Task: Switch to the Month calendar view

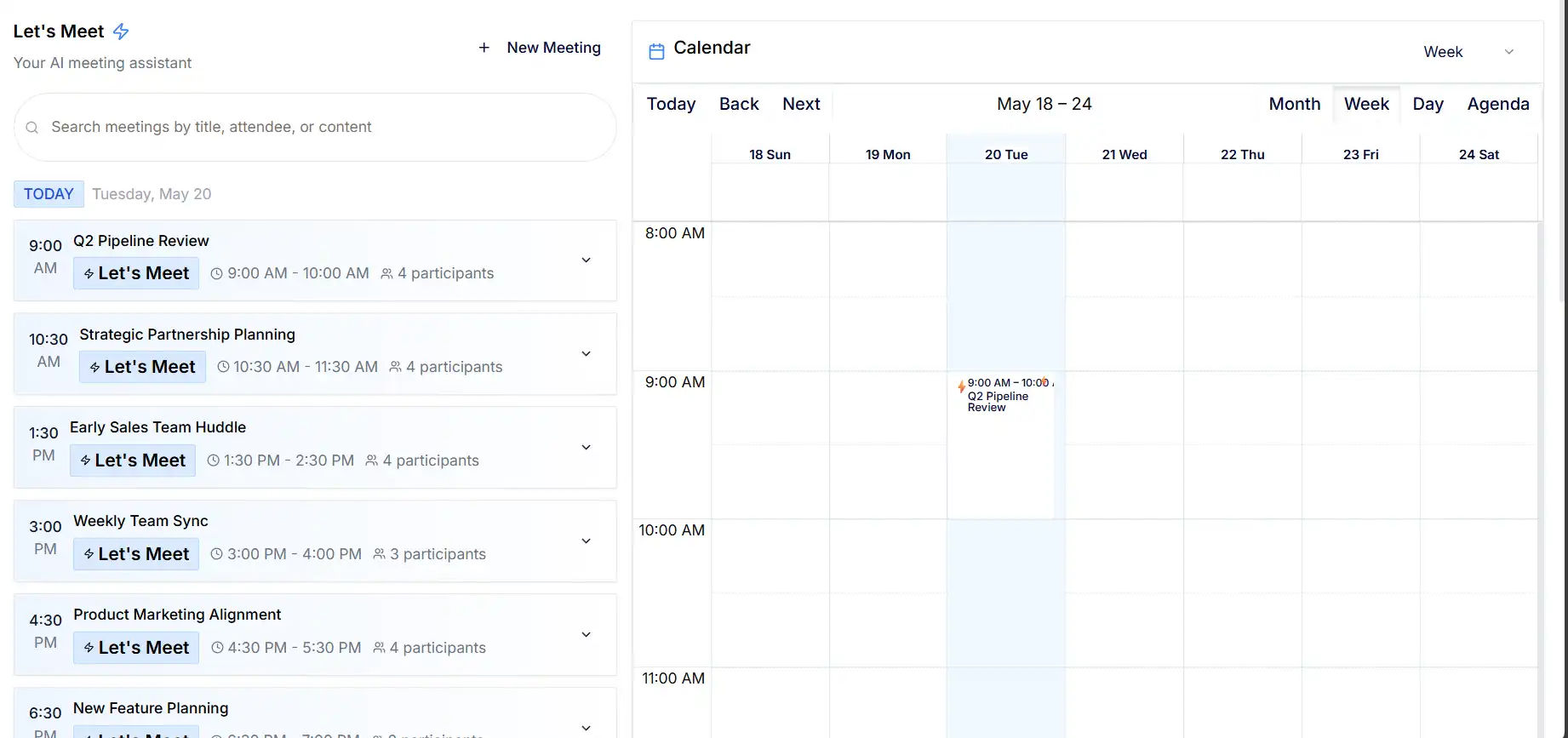Action: (1294, 103)
